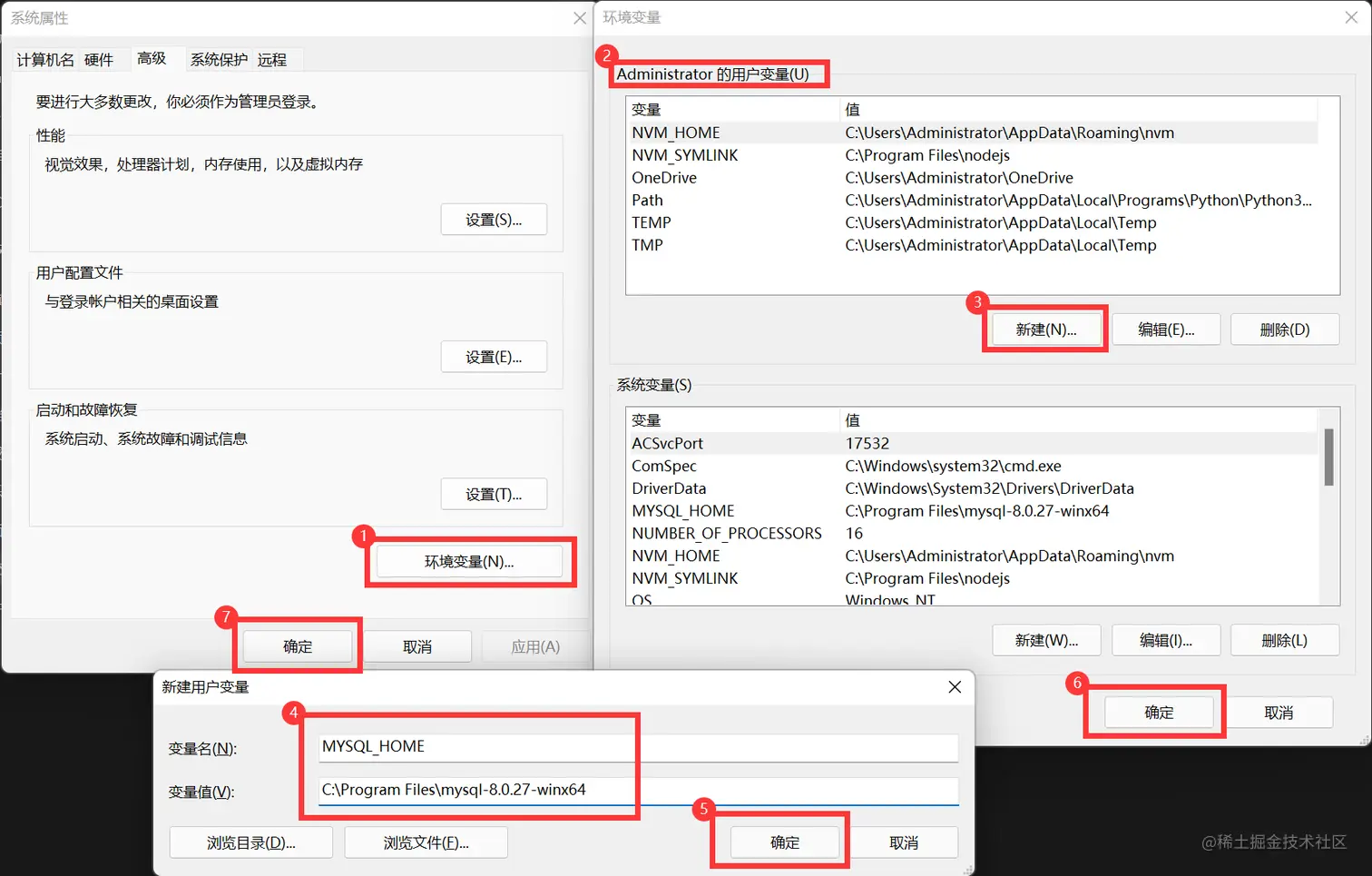This screenshot has height=876, width=1372.
Task: Close the 环境变量 window
Action: 1350,17
